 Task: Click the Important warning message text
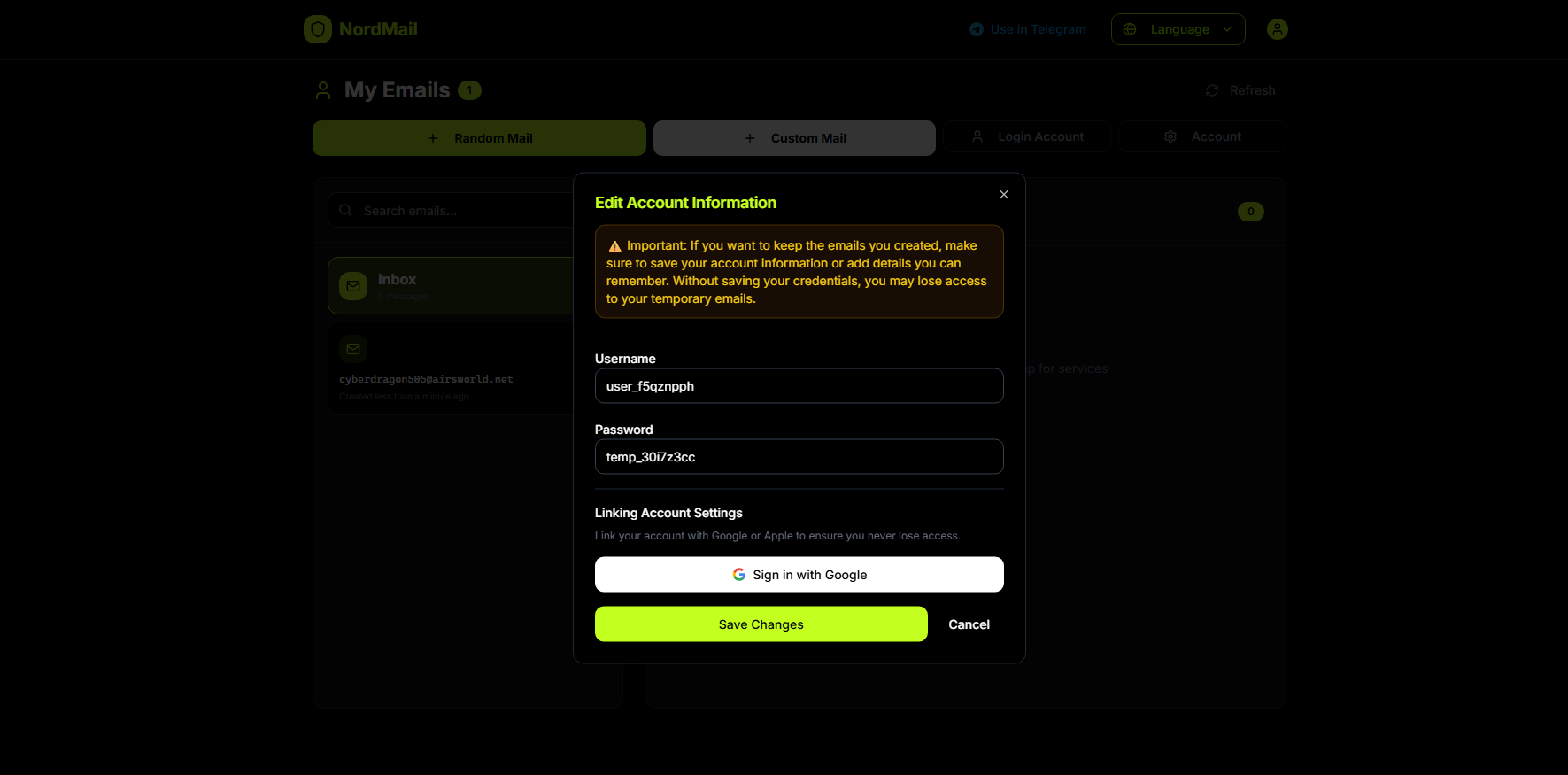(x=797, y=272)
